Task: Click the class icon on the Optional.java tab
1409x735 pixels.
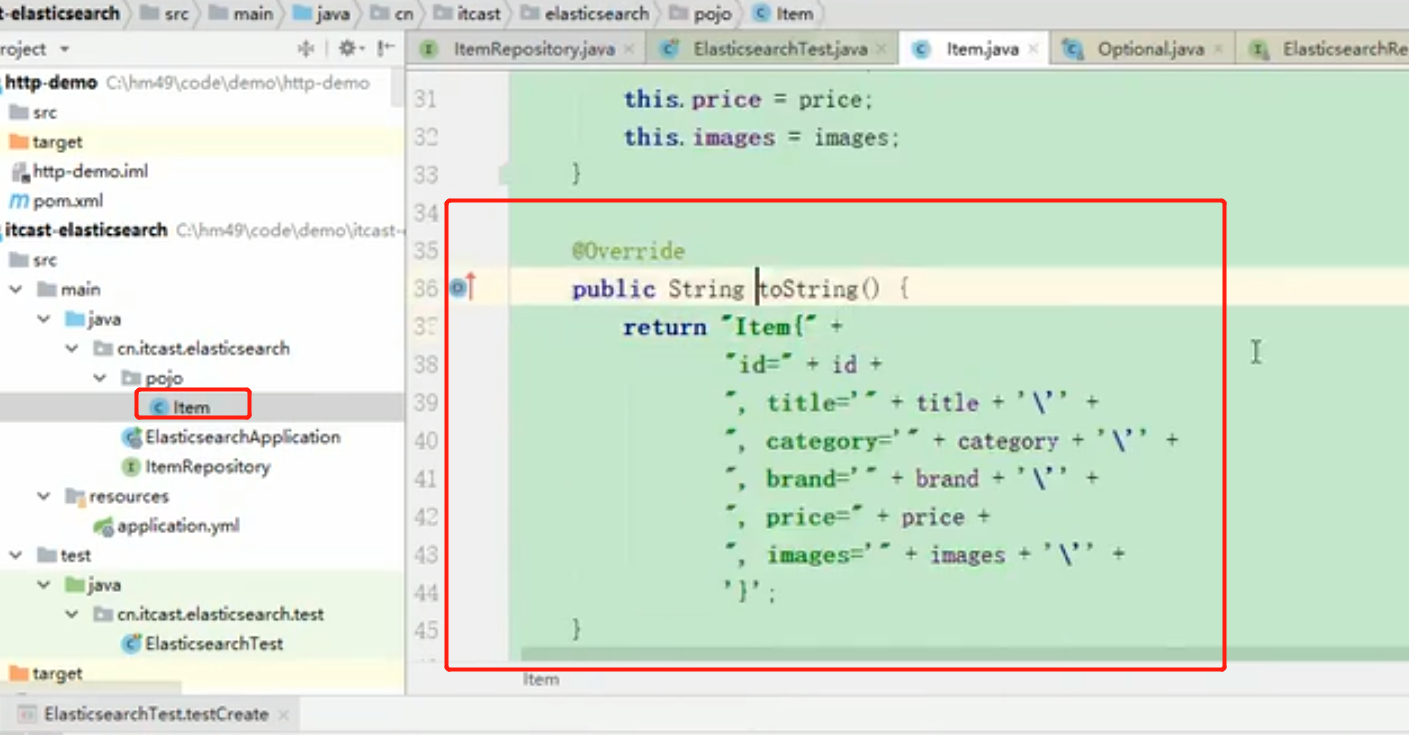Action: 1074,49
